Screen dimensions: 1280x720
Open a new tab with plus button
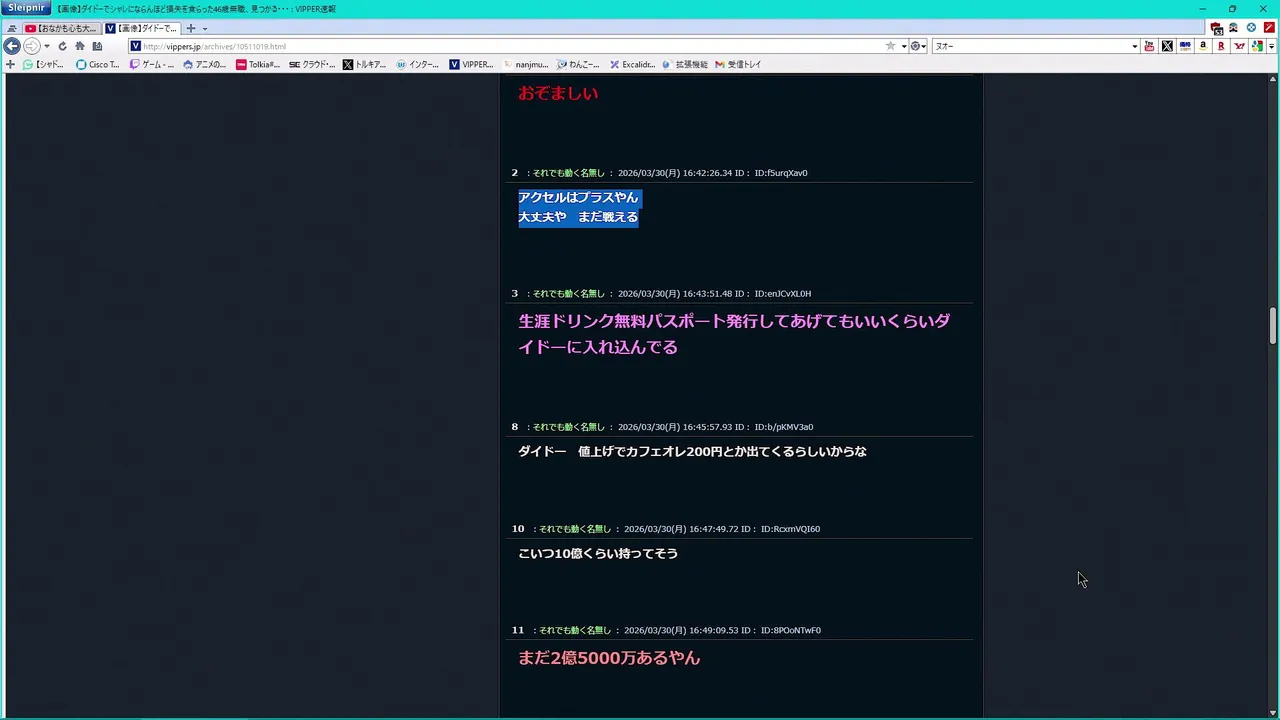click(x=191, y=28)
